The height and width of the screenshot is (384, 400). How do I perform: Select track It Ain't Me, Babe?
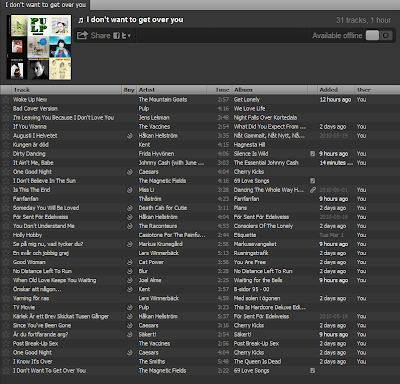33,163
